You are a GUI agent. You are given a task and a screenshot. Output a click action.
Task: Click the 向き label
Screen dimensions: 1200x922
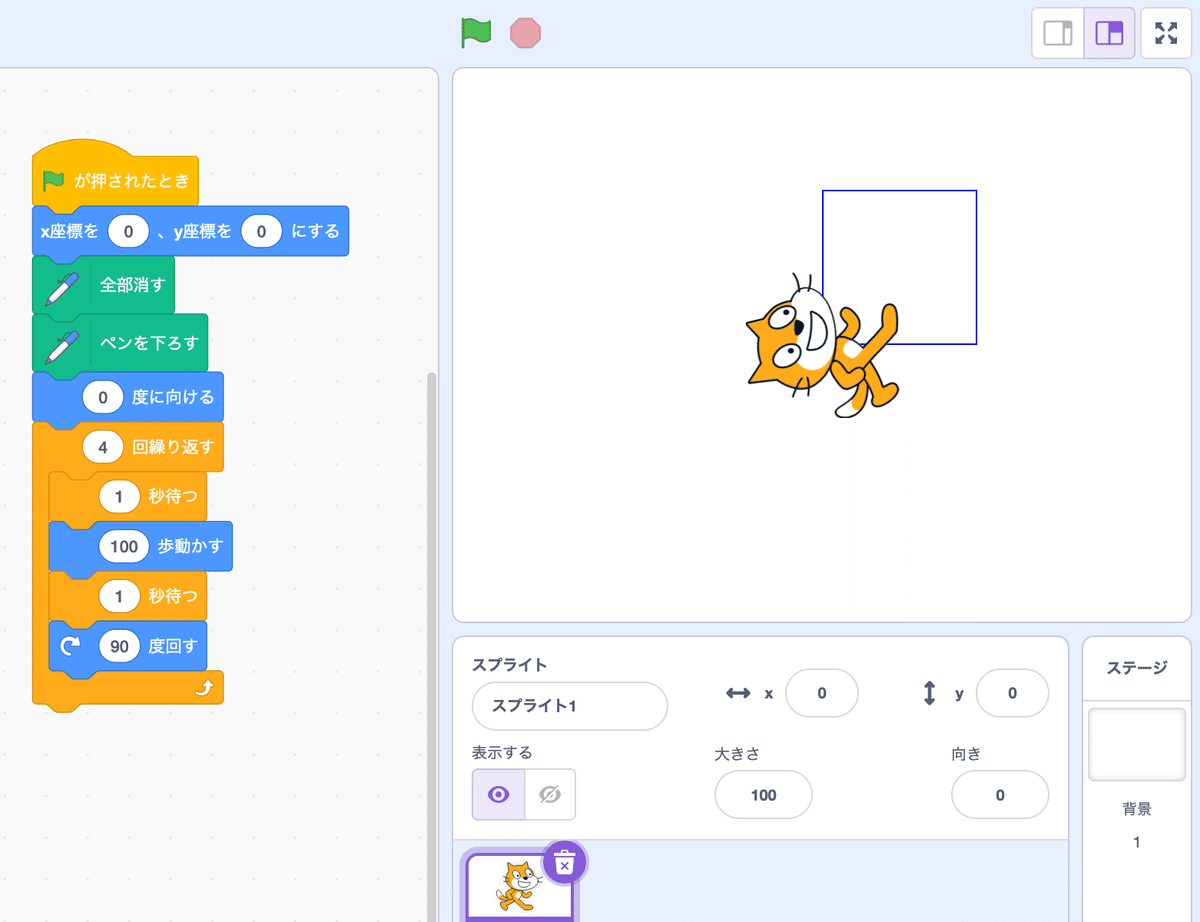(967, 754)
